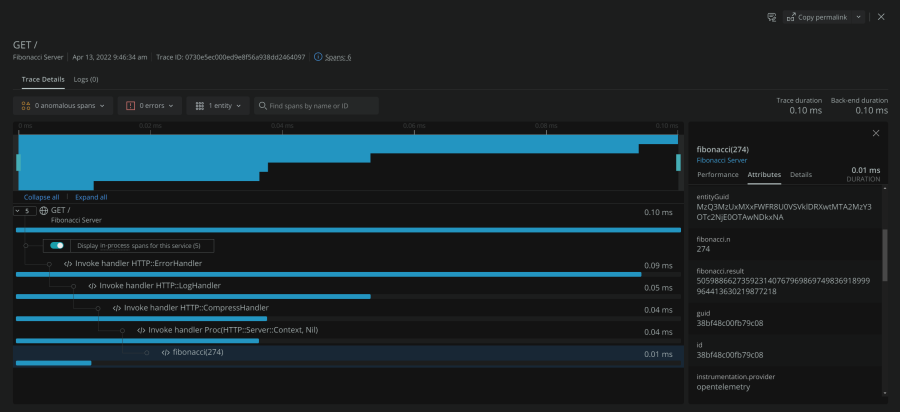Open the Details tab in span panel
900x412 pixels.
click(801, 174)
